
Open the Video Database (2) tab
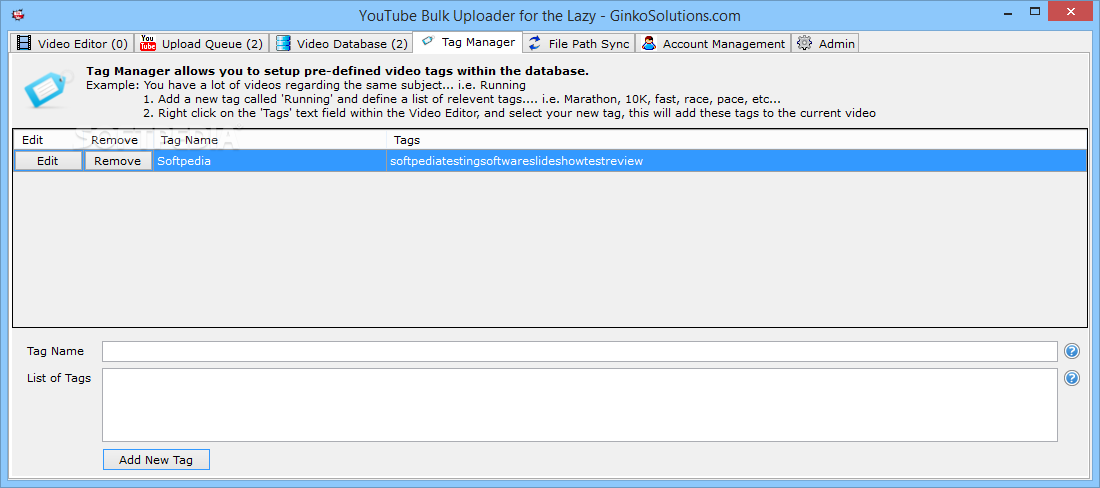pyautogui.click(x=341, y=43)
